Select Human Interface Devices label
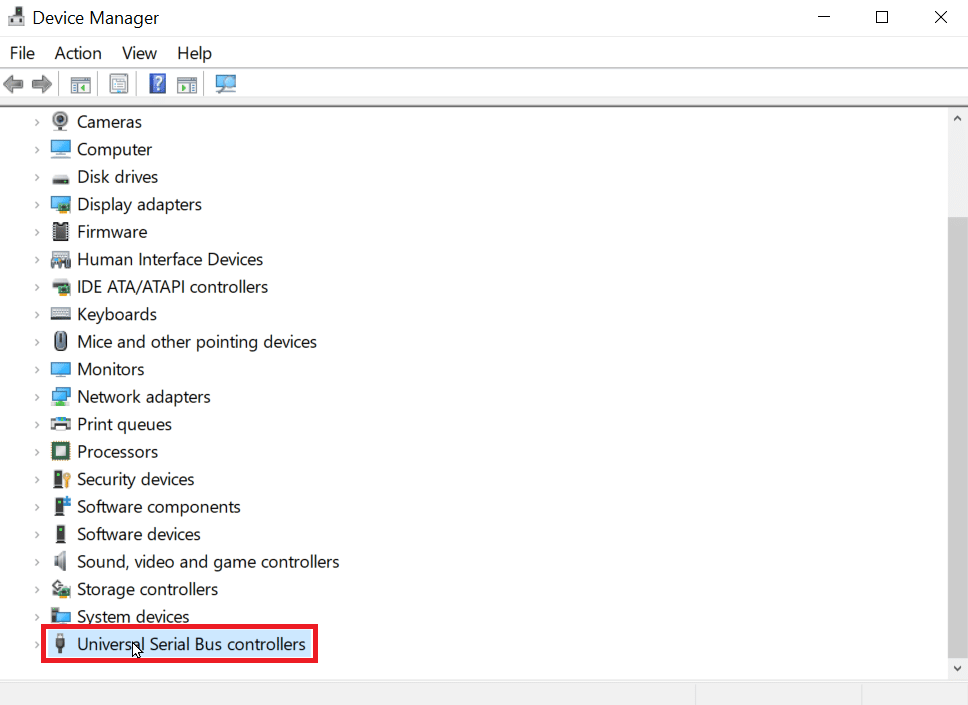This screenshot has height=705, width=968. 170,259
